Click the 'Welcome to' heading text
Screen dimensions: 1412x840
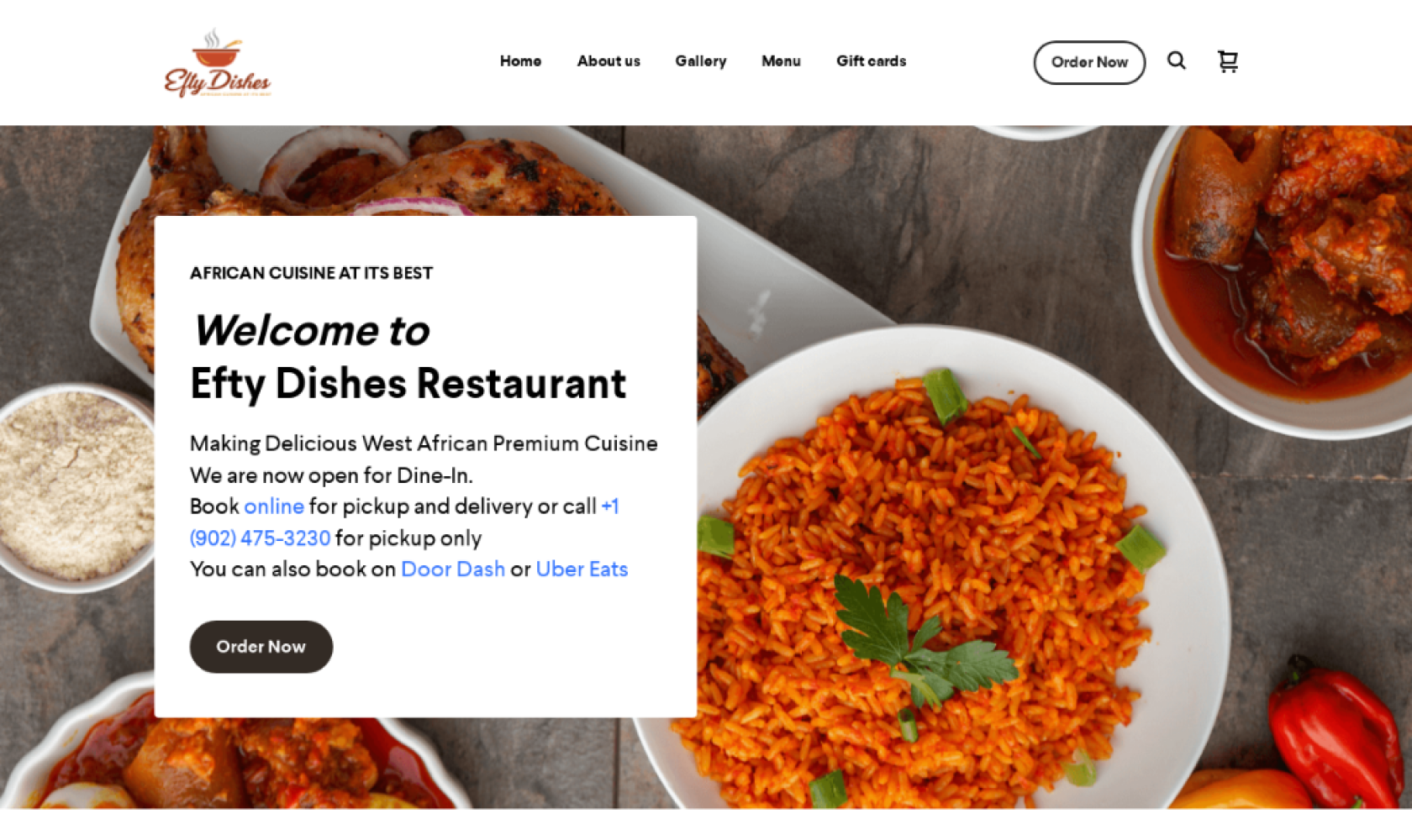(x=312, y=330)
